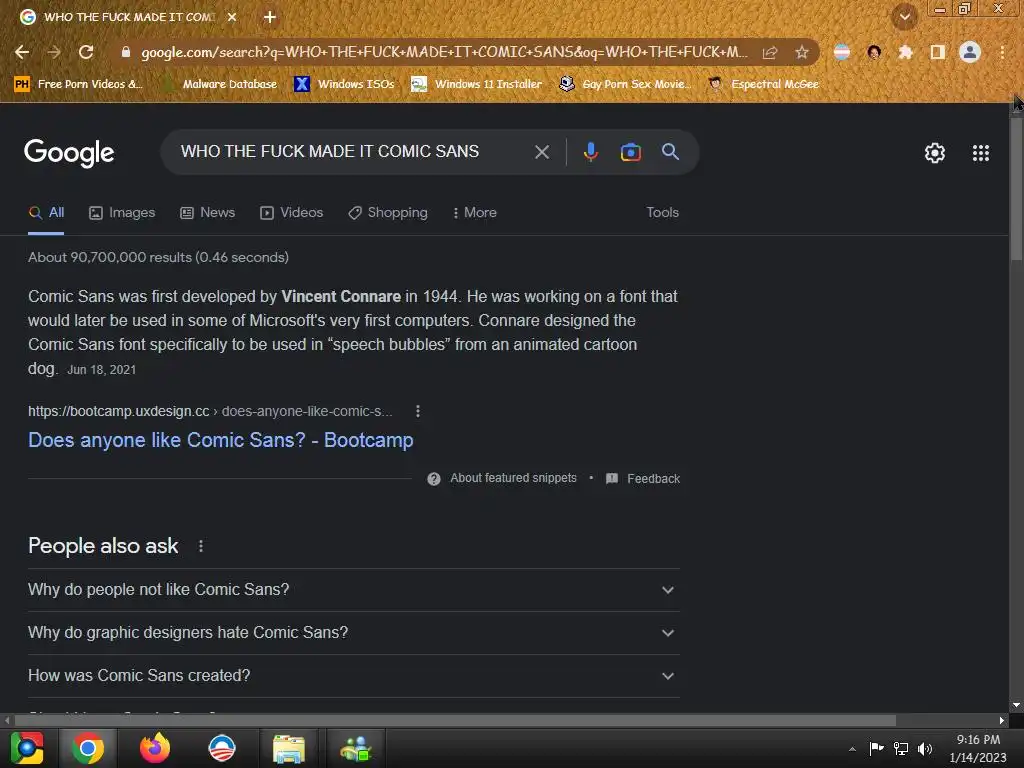The image size is (1024, 768).
Task: Click the taskbar clock and date
Action: tap(978, 748)
